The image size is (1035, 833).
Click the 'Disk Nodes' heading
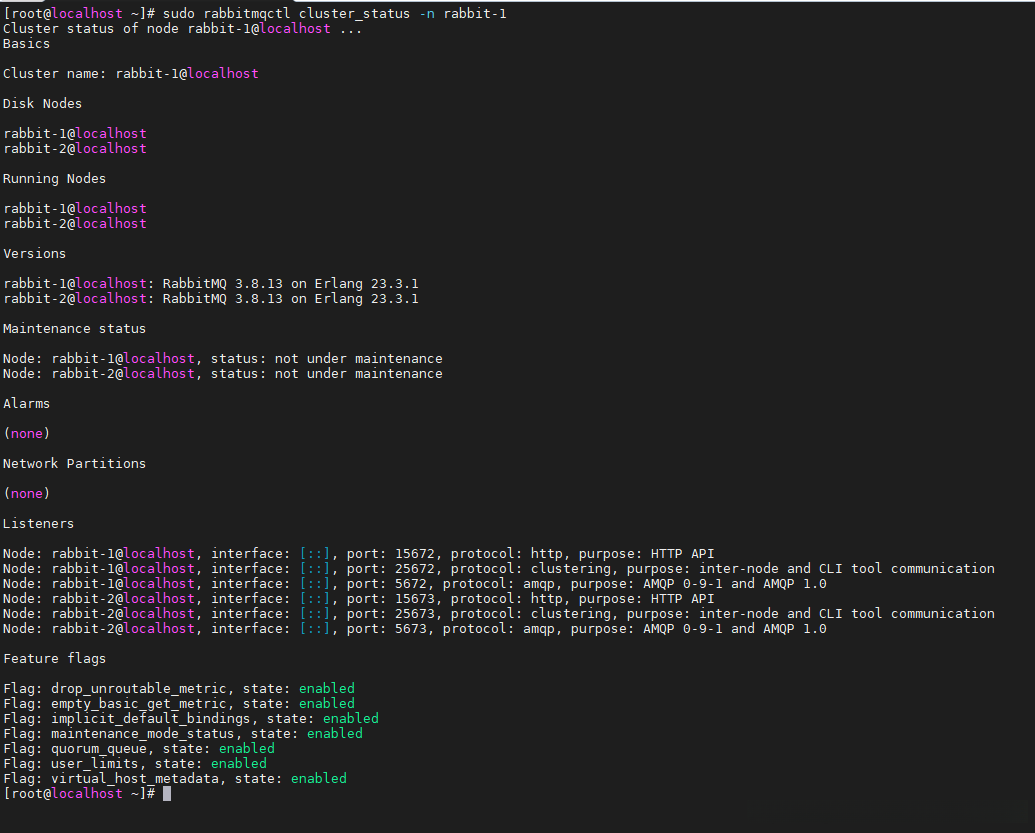tap(42, 104)
